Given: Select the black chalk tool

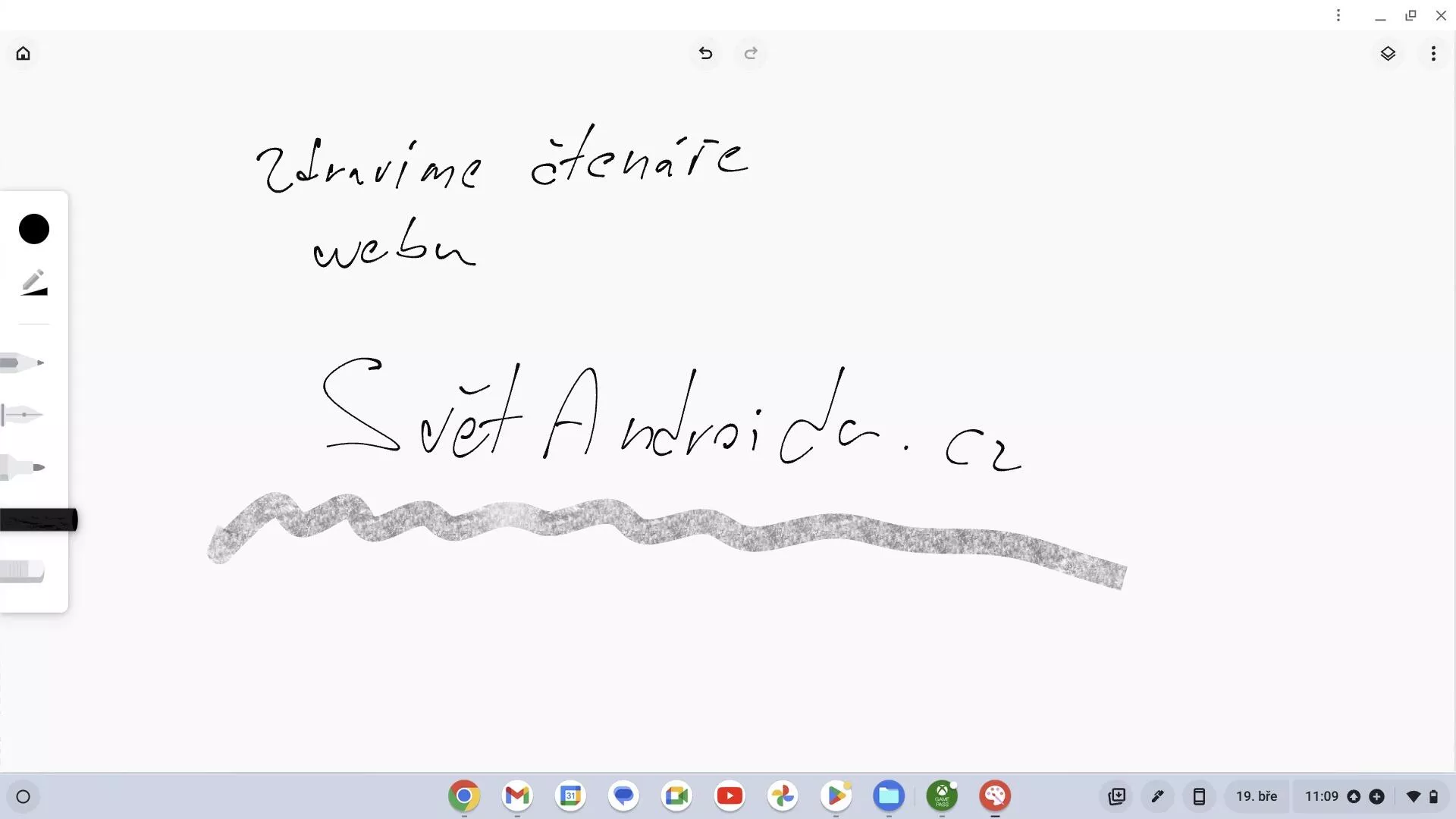Looking at the screenshot, I should [x=39, y=520].
